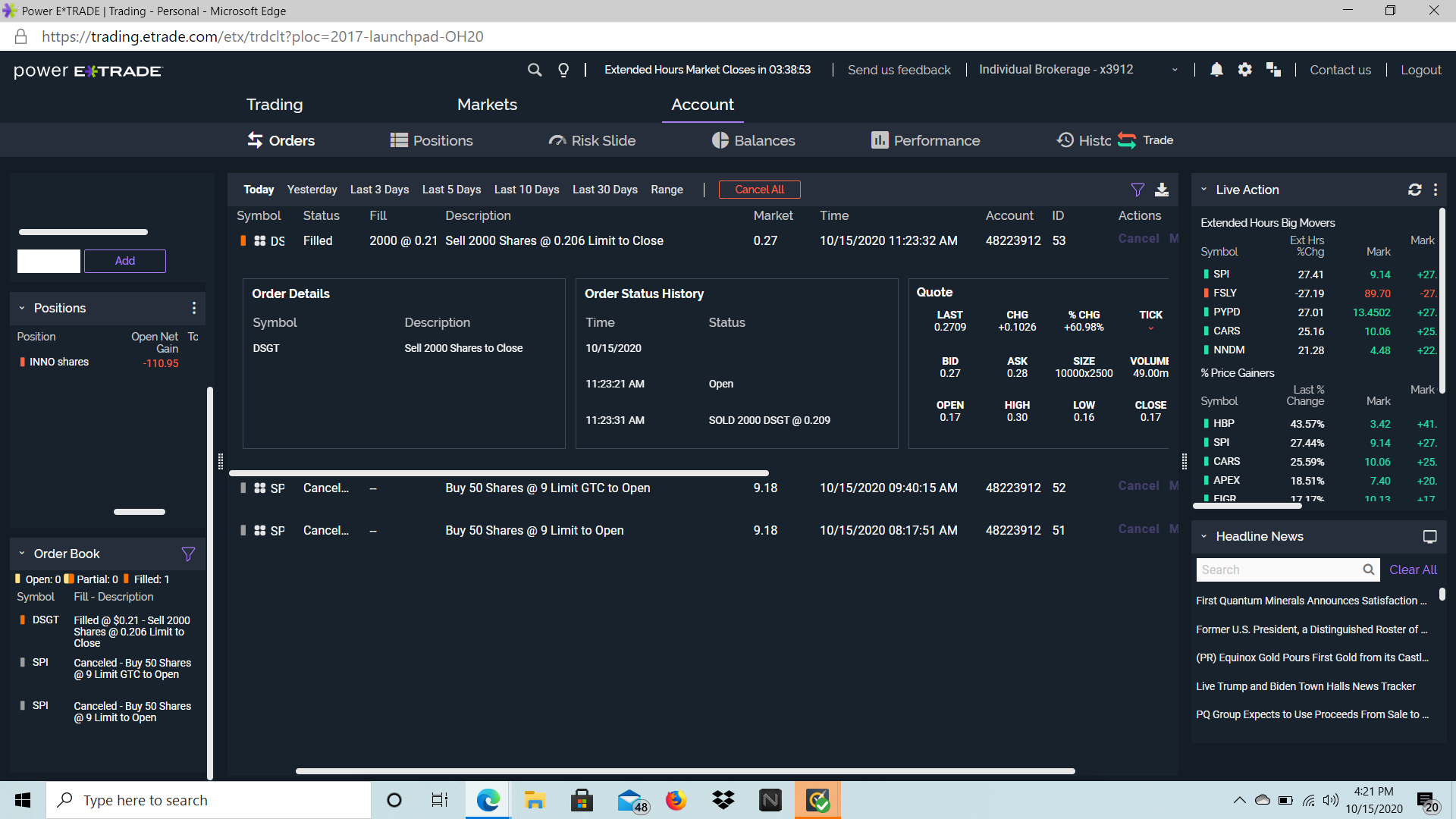Open the notifications bell

pos(1216,70)
